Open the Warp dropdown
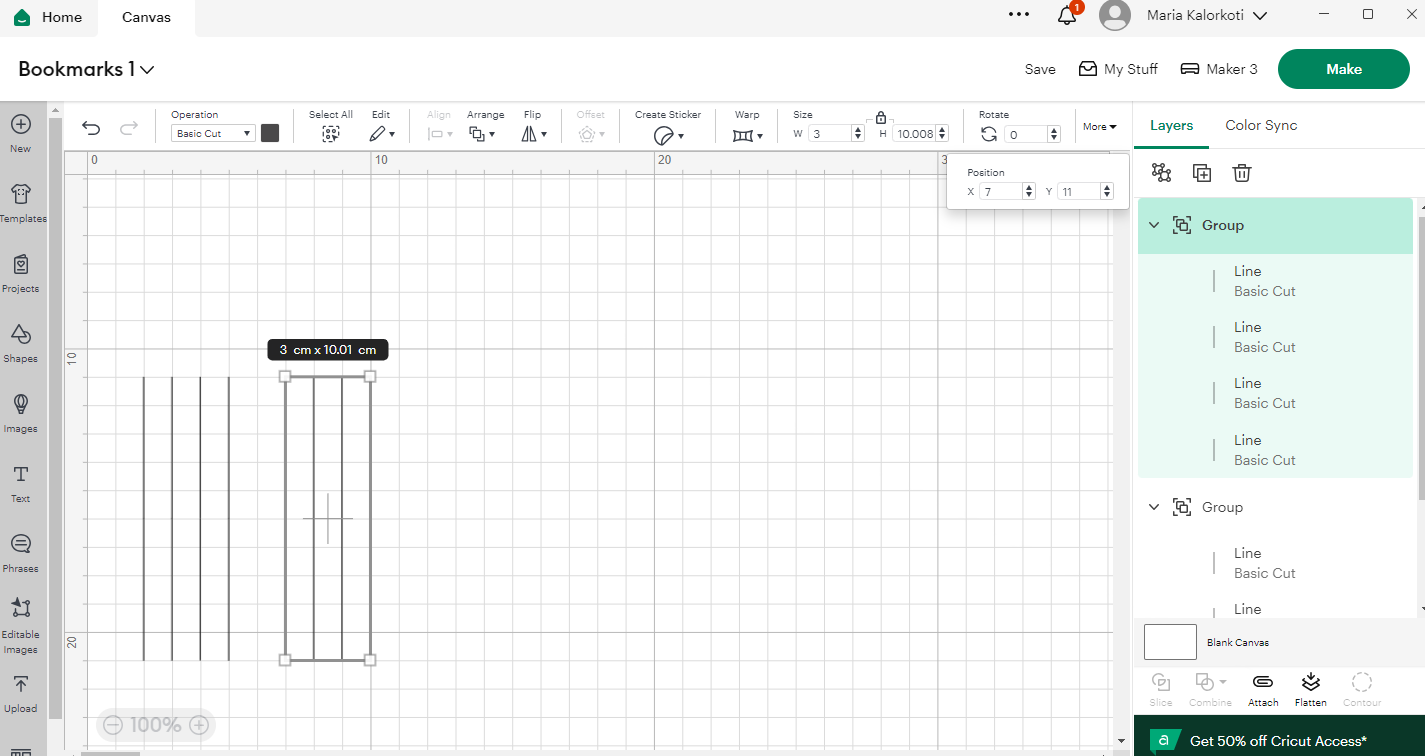 tap(747, 135)
